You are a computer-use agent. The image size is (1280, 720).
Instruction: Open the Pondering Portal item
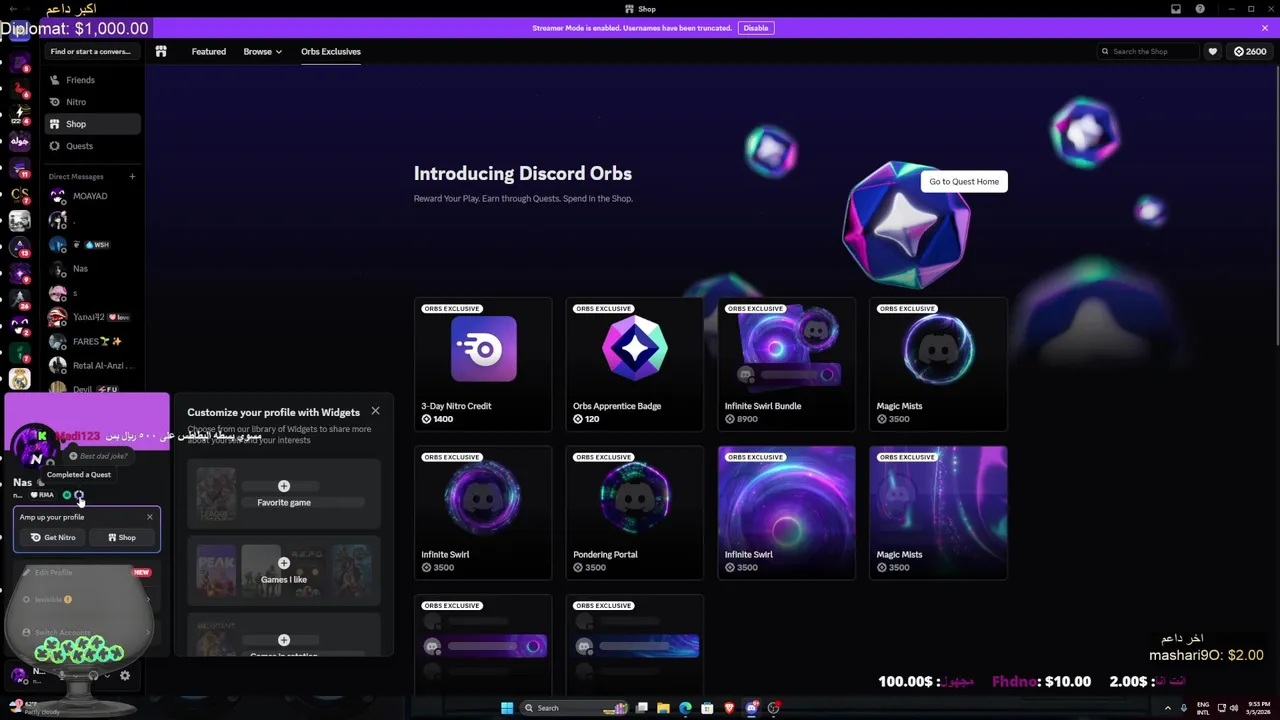[635, 513]
